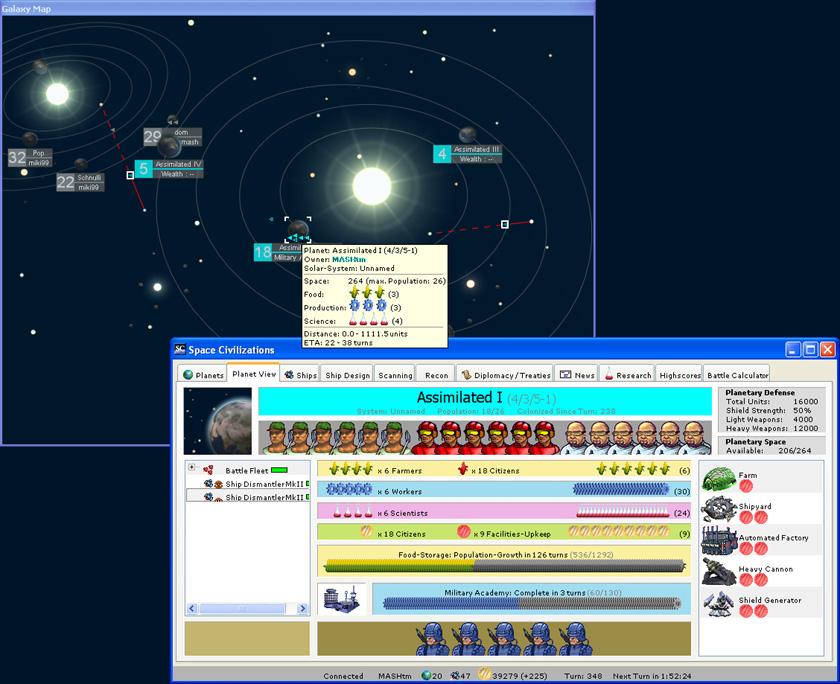840x684 pixels.
Task: Click the selected planet Assimilated I on map
Action: [x=297, y=228]
